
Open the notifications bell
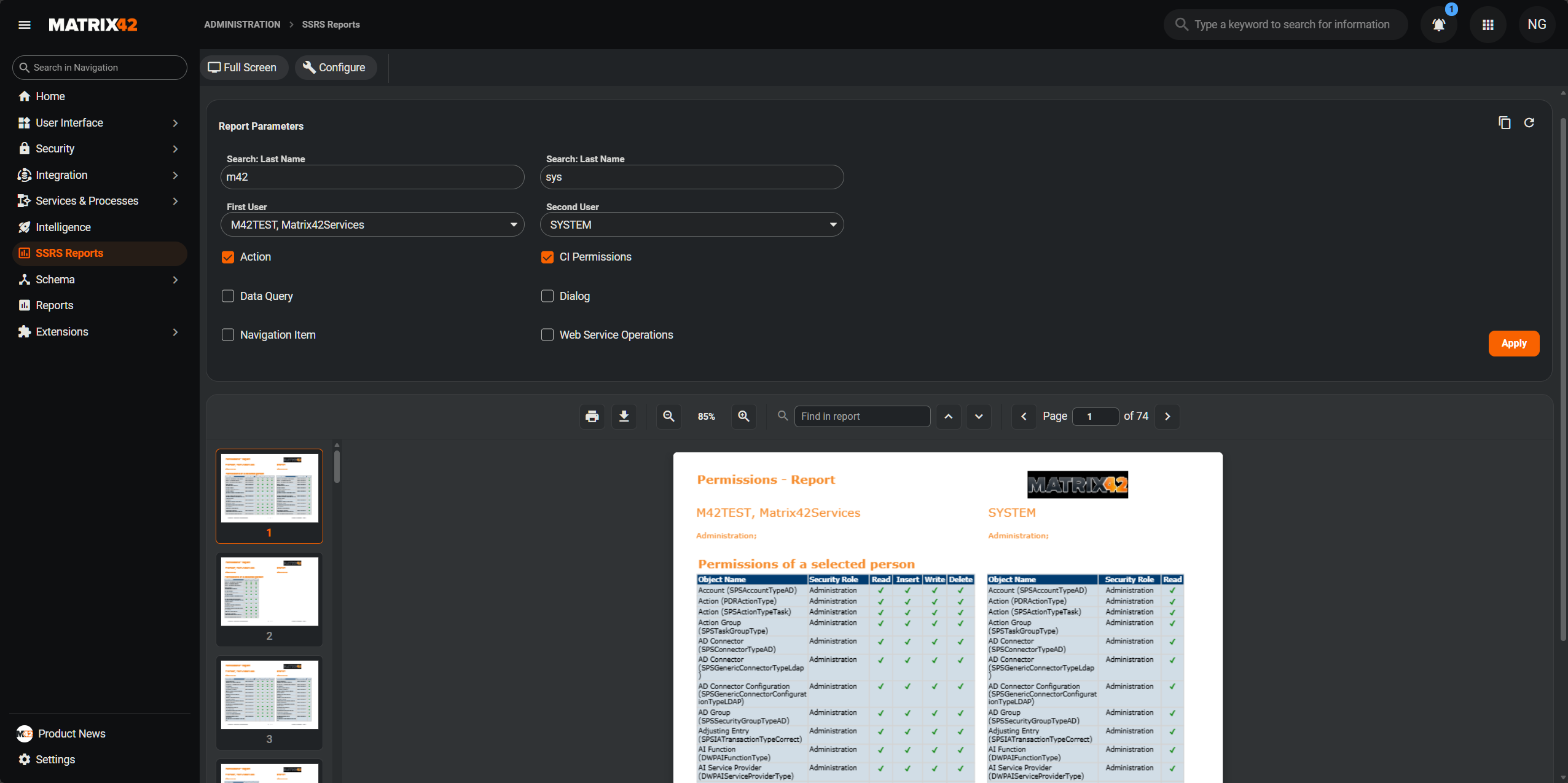(1438, 25)
